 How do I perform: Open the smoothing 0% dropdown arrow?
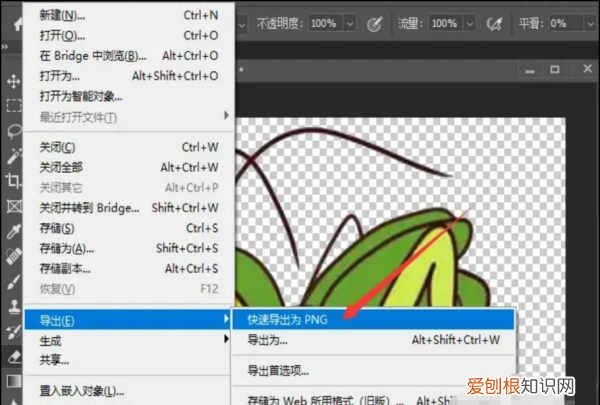pyautogui.click(x=590, y=24)
